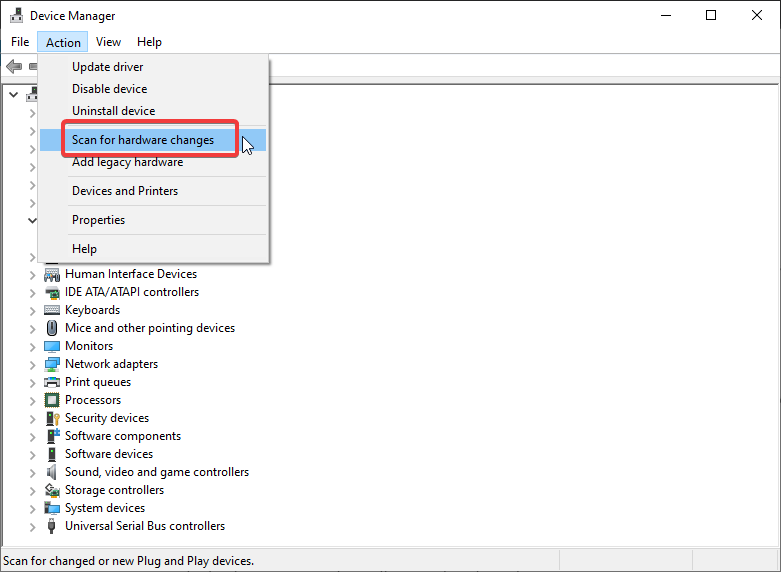Select the Storage controllers label
Viewport: 781px width, 572px height.
[x=115, y=490]
